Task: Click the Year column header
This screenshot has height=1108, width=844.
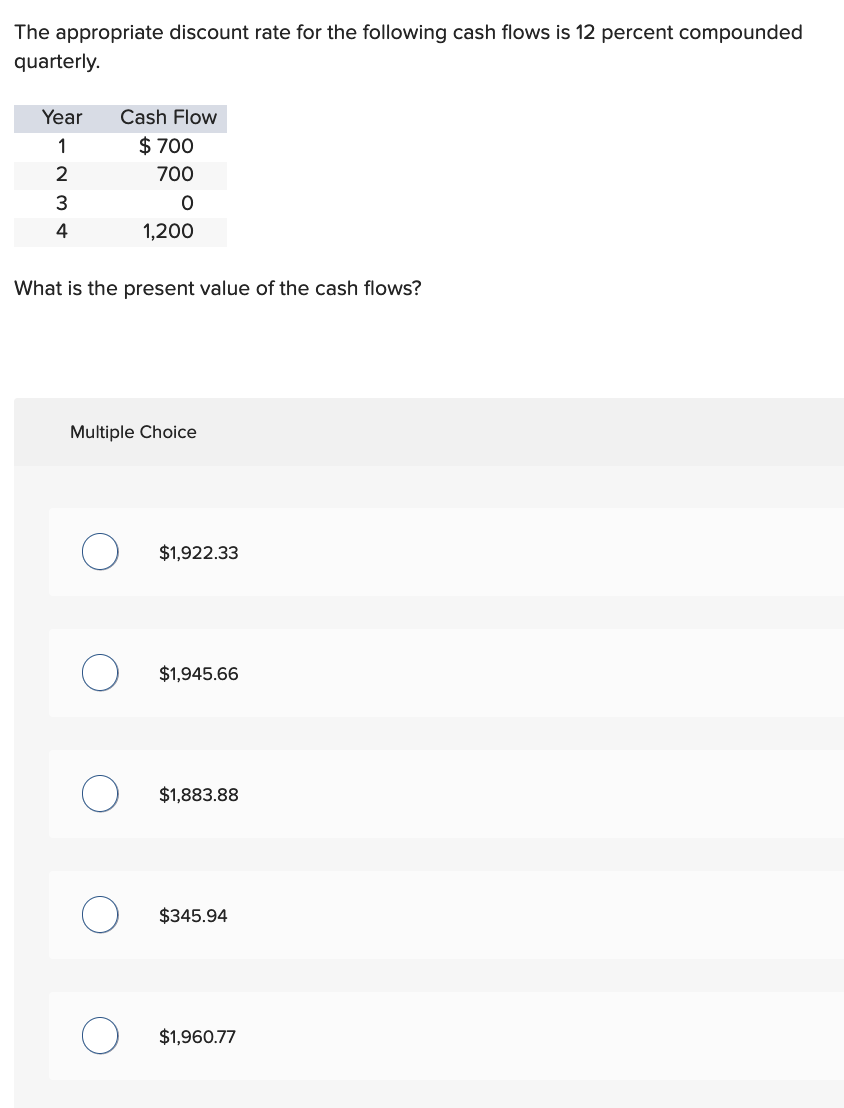Action: click(x=61, y=117)
